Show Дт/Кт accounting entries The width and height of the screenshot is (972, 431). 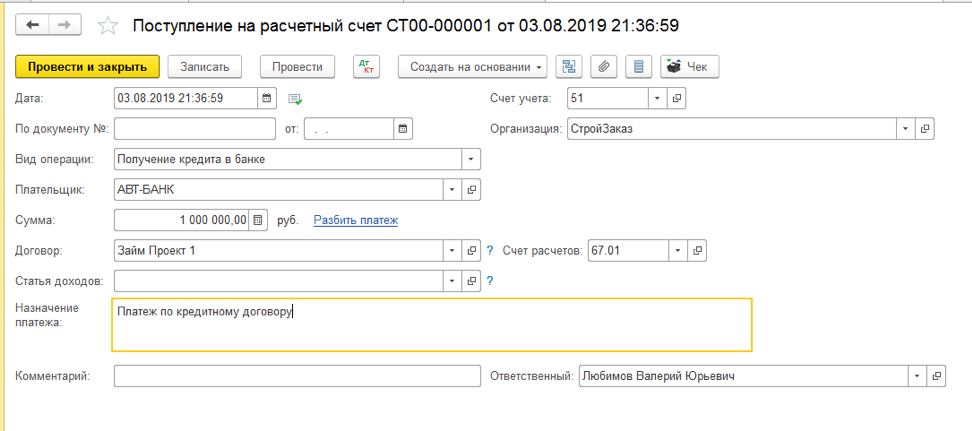(x=367, y=67)
